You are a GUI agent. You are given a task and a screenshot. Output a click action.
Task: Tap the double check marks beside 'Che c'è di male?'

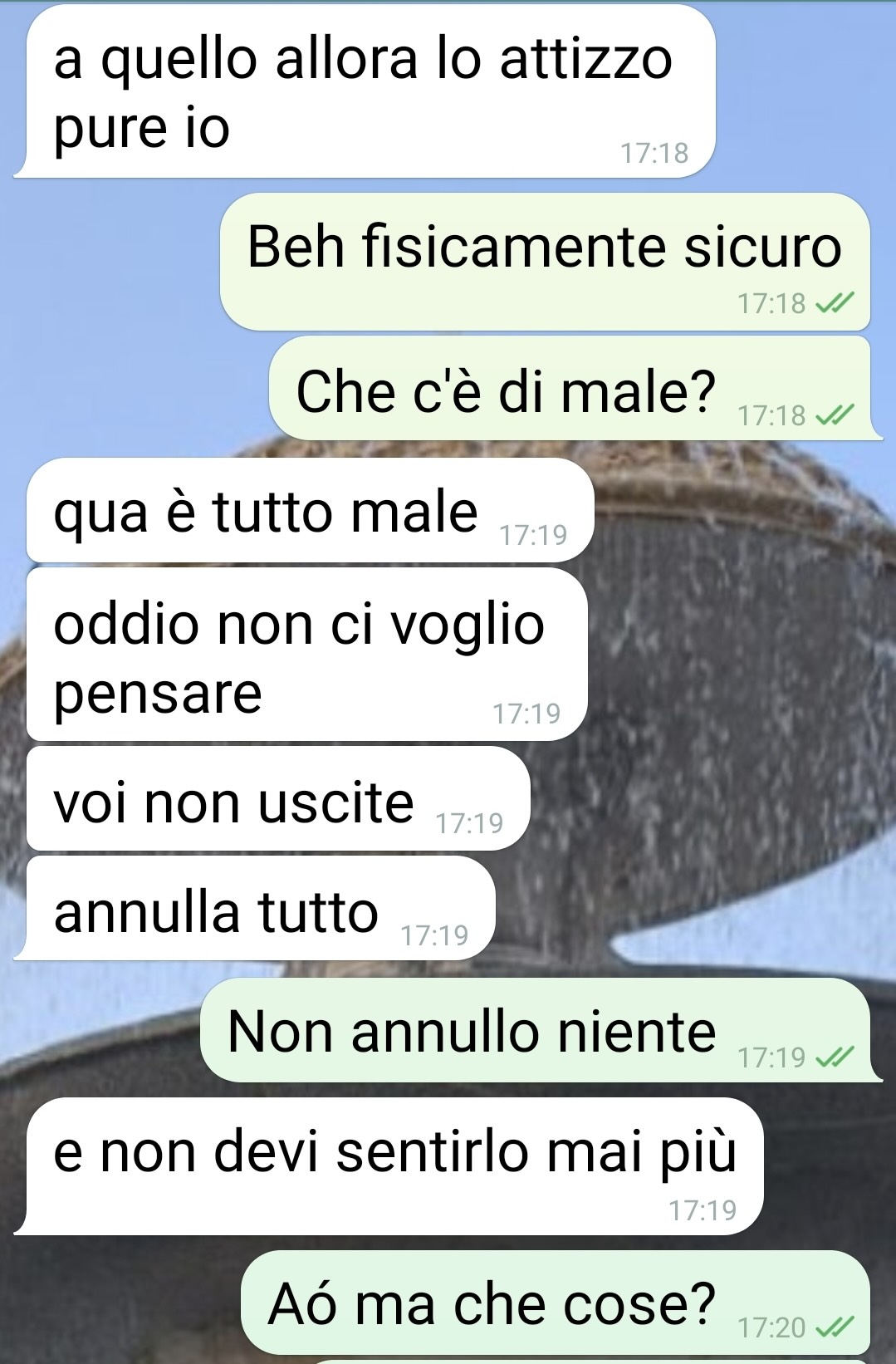point(835,415)
